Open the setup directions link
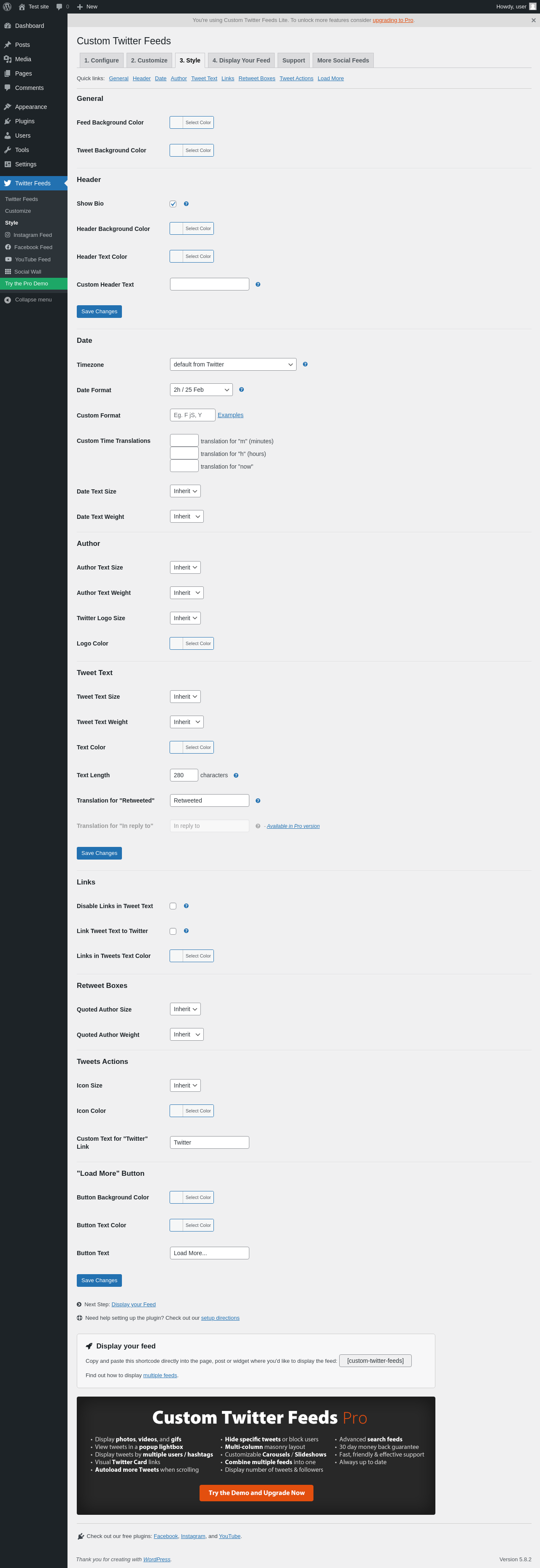The width and height of the screenshot is (540, 1568). point(220,1318)
